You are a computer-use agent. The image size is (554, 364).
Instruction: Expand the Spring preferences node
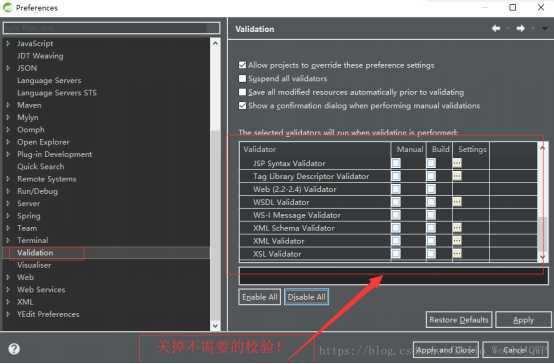coord(8,216)
